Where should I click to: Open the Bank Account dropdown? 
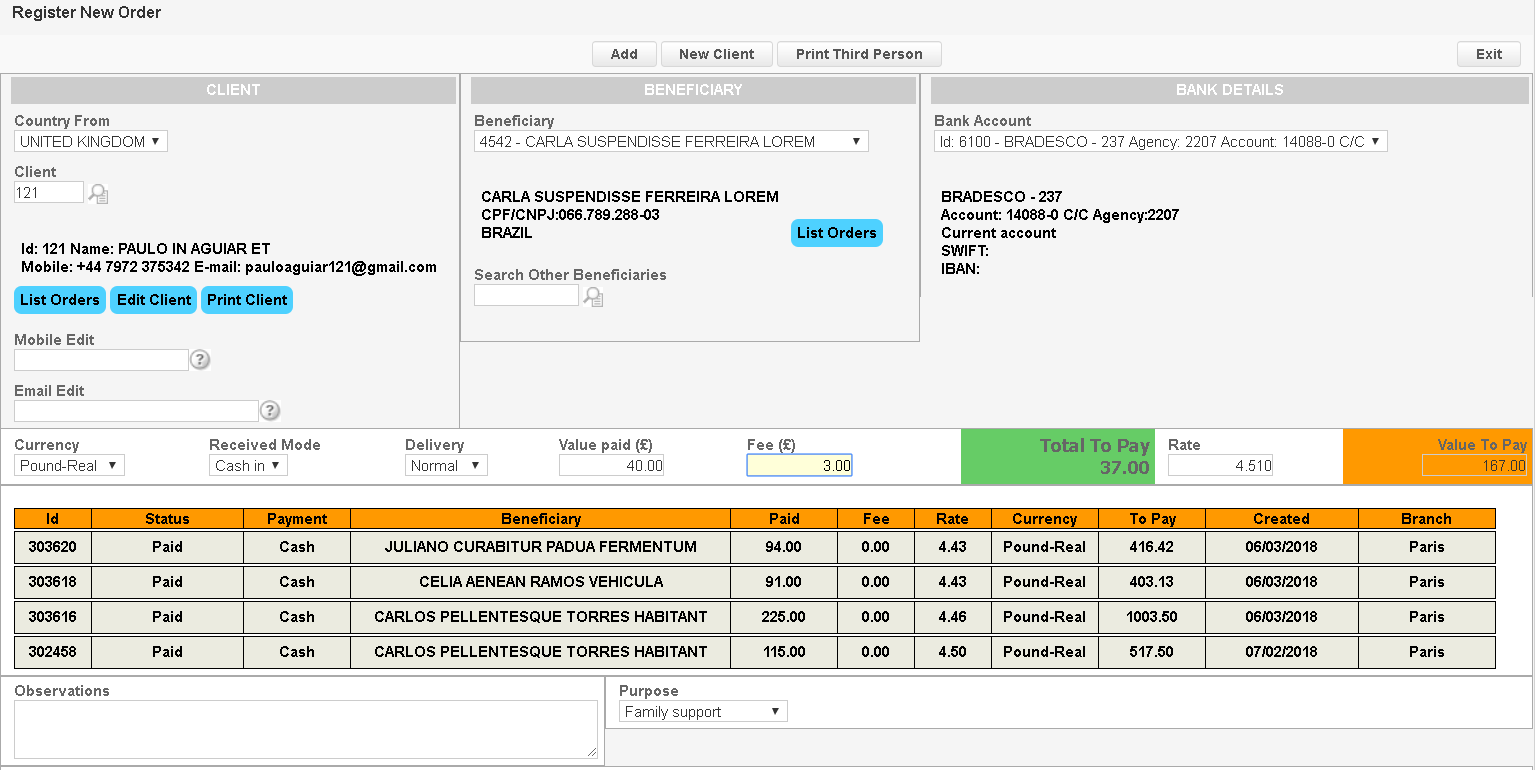coord(1160,142)
